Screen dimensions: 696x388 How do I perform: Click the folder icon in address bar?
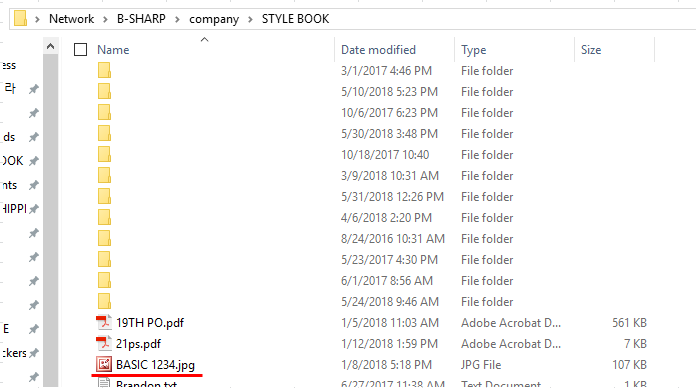(x=20, y=19)
